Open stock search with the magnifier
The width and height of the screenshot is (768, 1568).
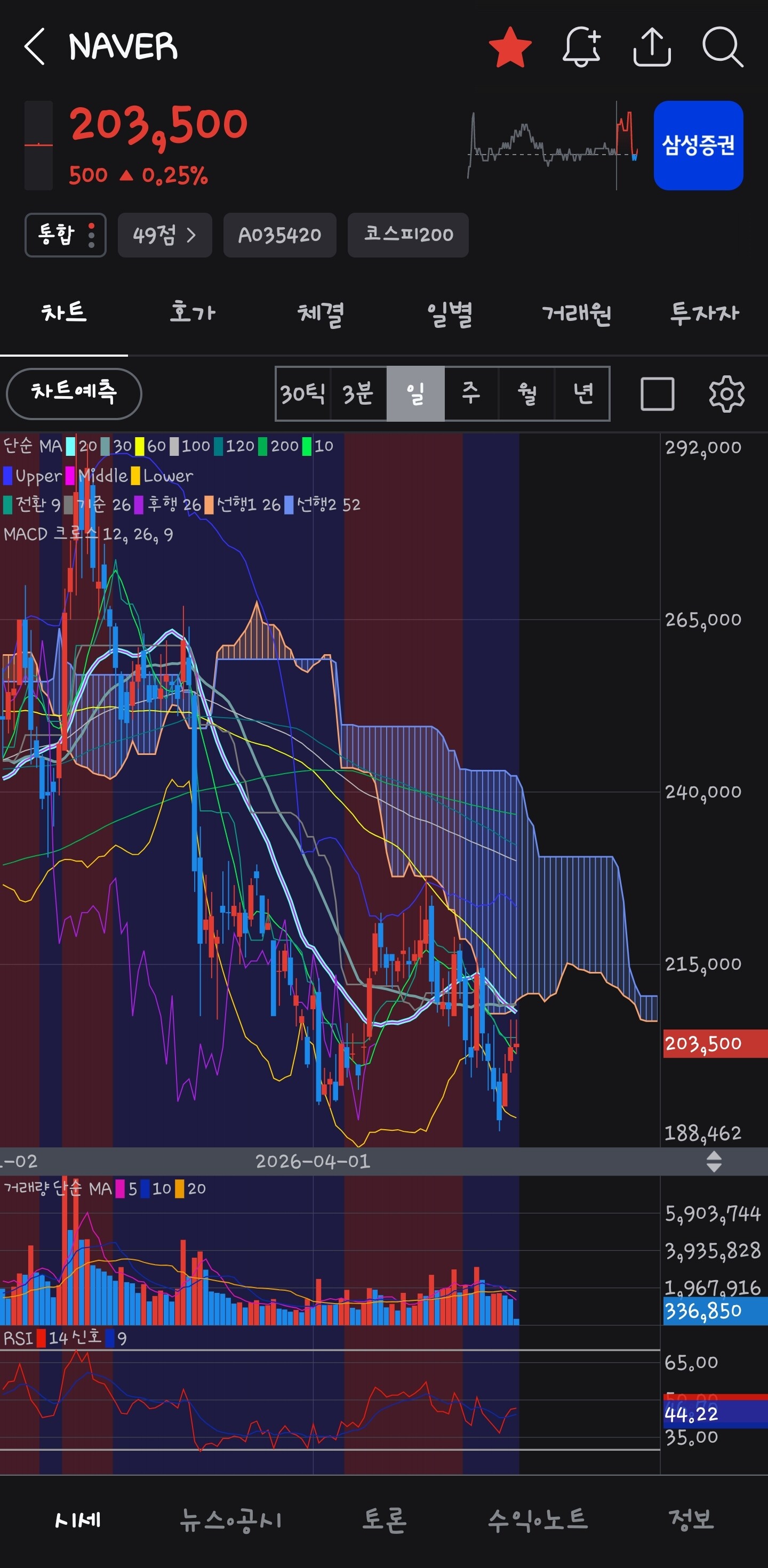click(722, 47)
